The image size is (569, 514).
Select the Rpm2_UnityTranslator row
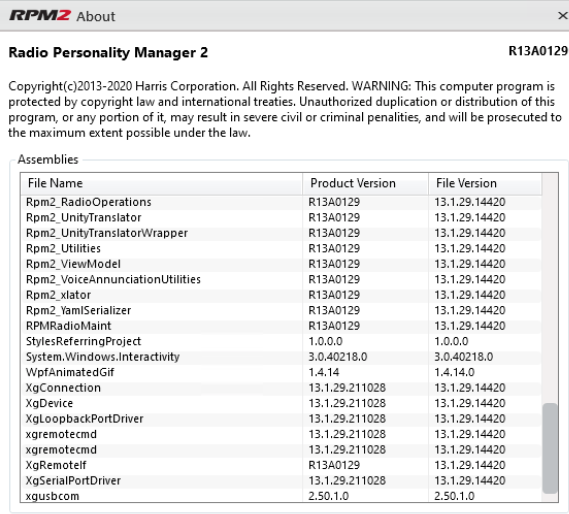pyautogui.click(x=281, y=217)
